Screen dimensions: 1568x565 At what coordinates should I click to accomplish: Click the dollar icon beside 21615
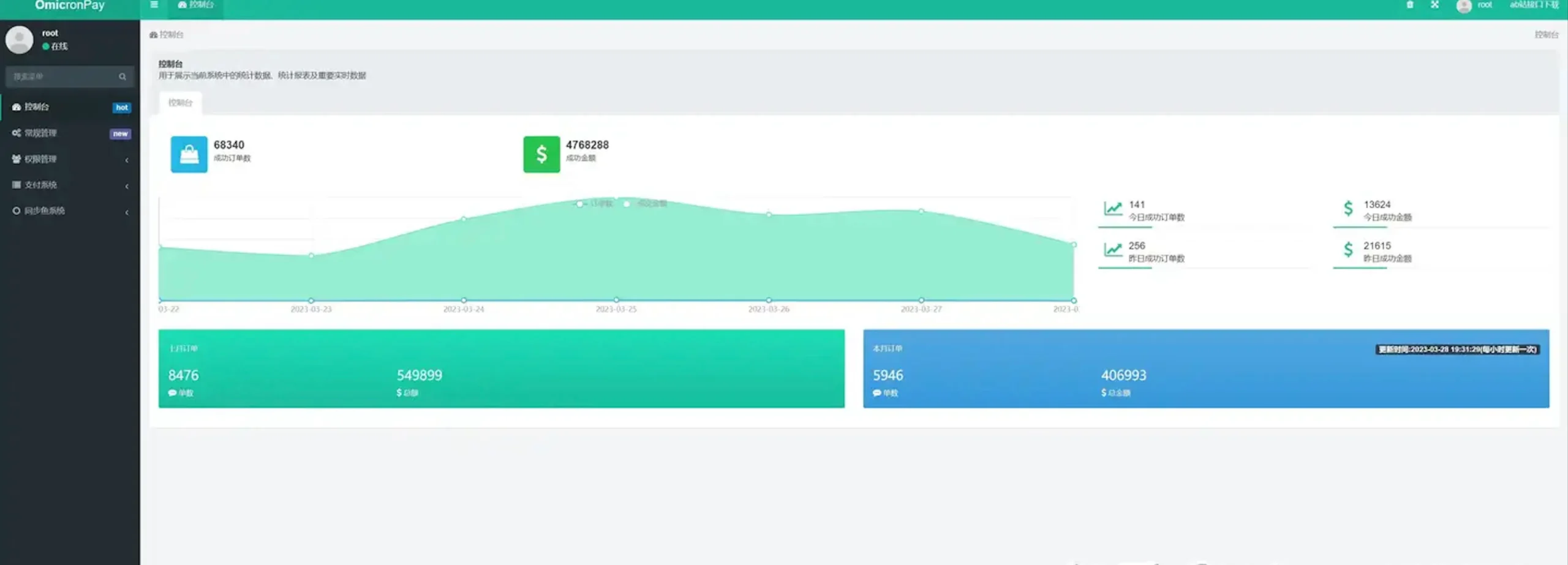[x=1347, y=250]
